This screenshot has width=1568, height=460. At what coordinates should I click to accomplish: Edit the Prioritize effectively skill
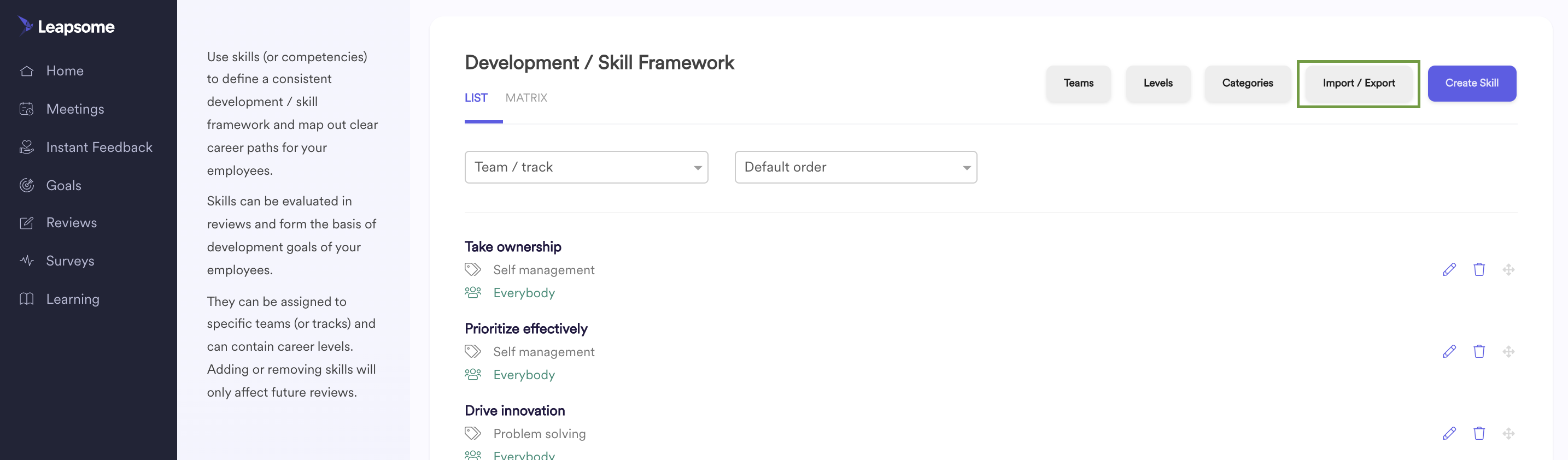[x=1449, y=352]
